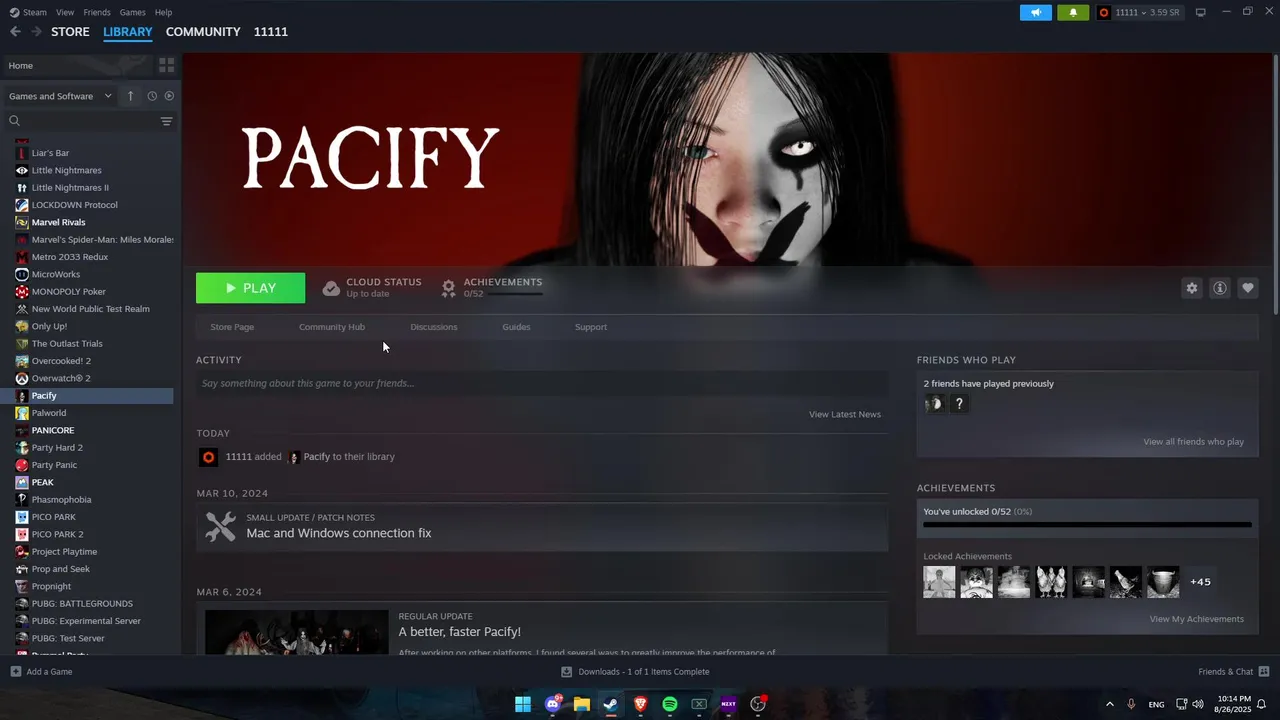Toggle the library grid view icon
Viewport: 1280px width, 720px height.
click(x=166, y=65)
